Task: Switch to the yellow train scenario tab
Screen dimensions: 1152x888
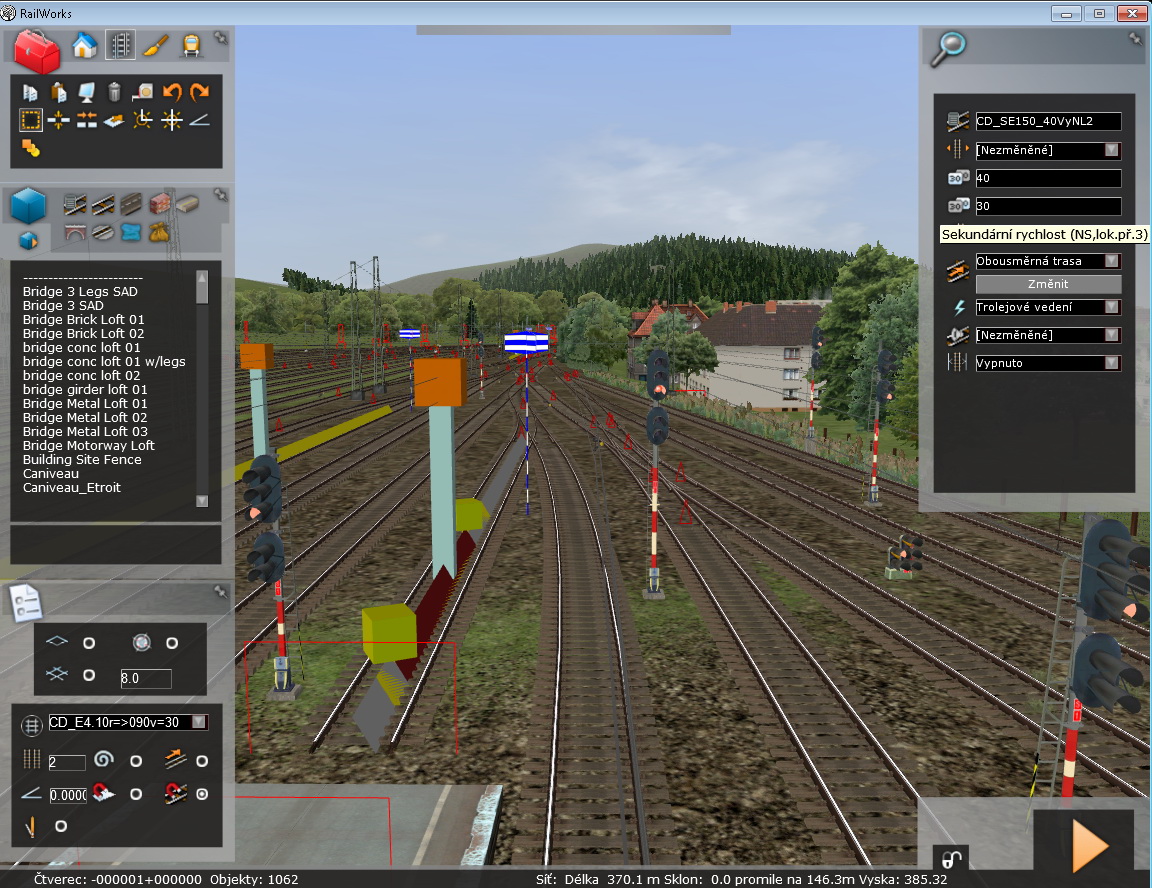Action: (191, 46)
